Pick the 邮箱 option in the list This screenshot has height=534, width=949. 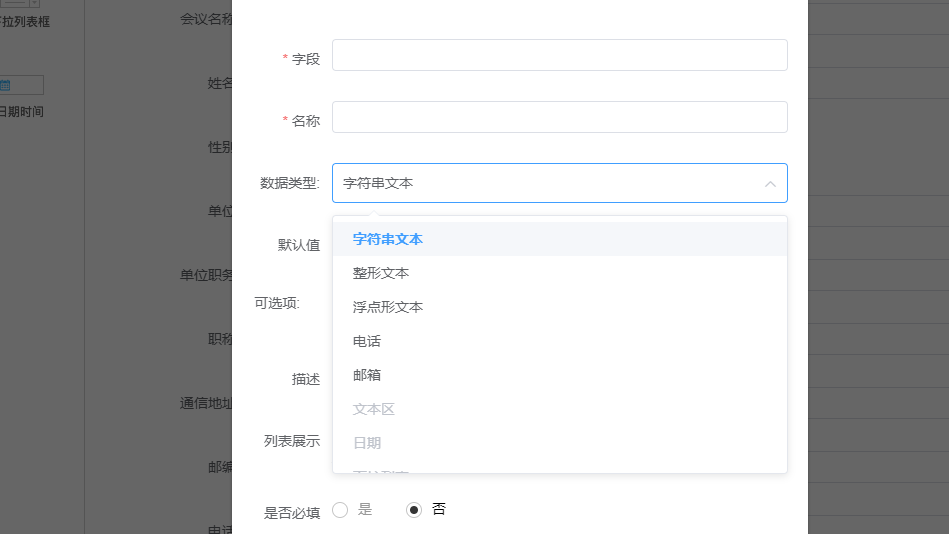pos(367,375)
